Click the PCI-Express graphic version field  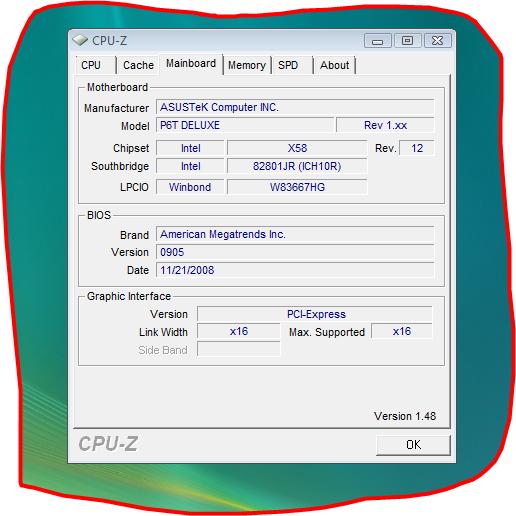[x=315, y=314]
